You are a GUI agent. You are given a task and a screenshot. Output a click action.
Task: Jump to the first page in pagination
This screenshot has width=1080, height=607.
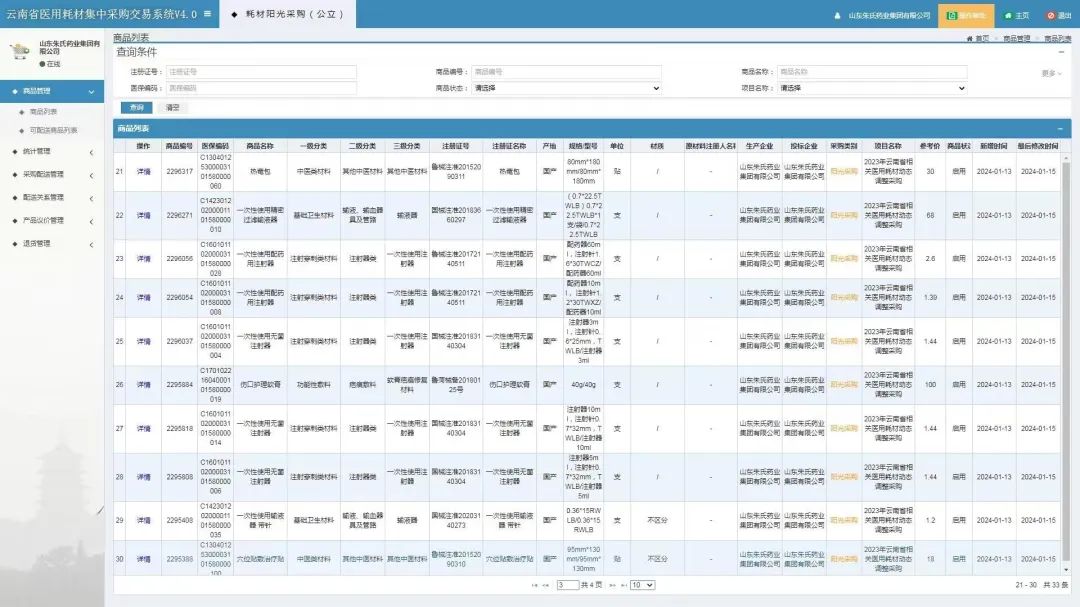click(534, 585)
